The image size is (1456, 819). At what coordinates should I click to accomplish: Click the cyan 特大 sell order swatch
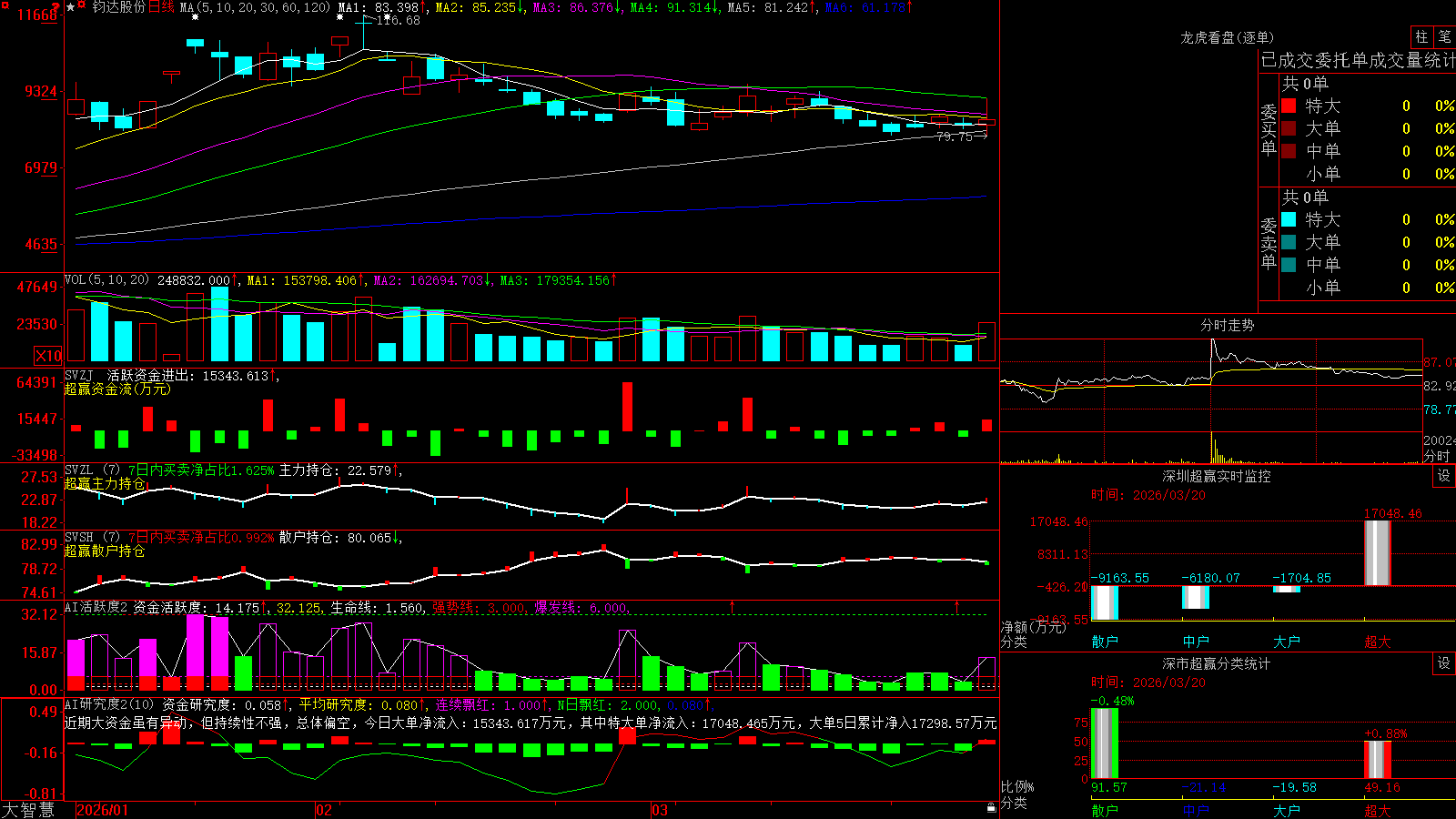[x=1289, y=219]
